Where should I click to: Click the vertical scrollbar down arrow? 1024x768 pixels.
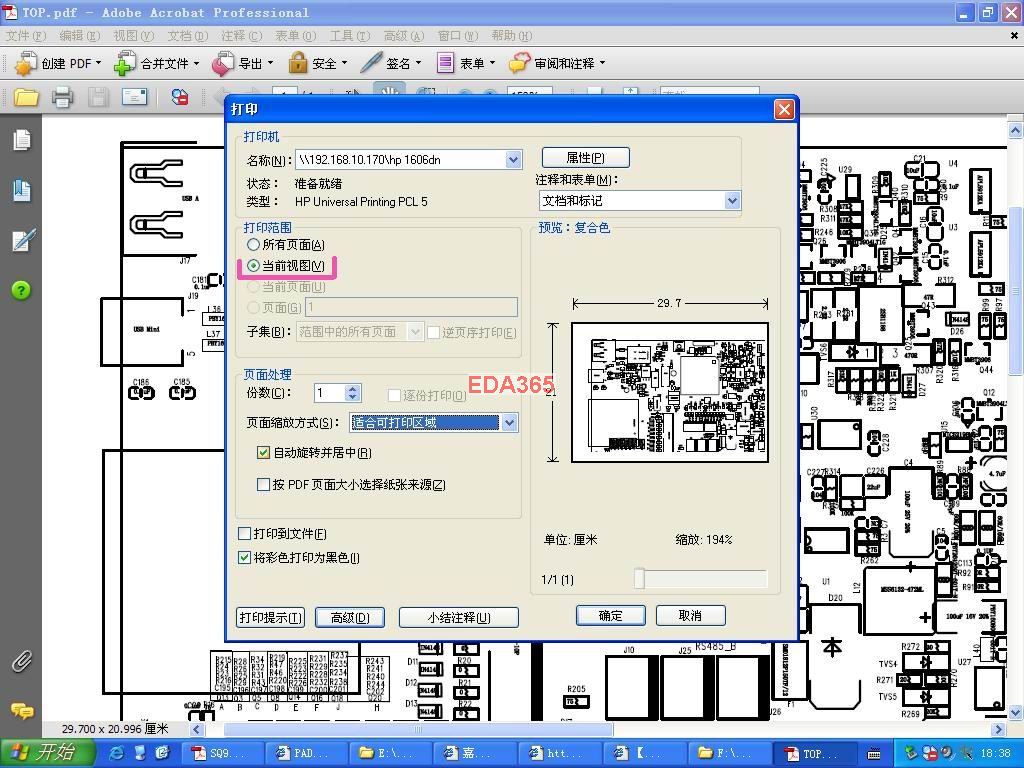point(1016,712)
